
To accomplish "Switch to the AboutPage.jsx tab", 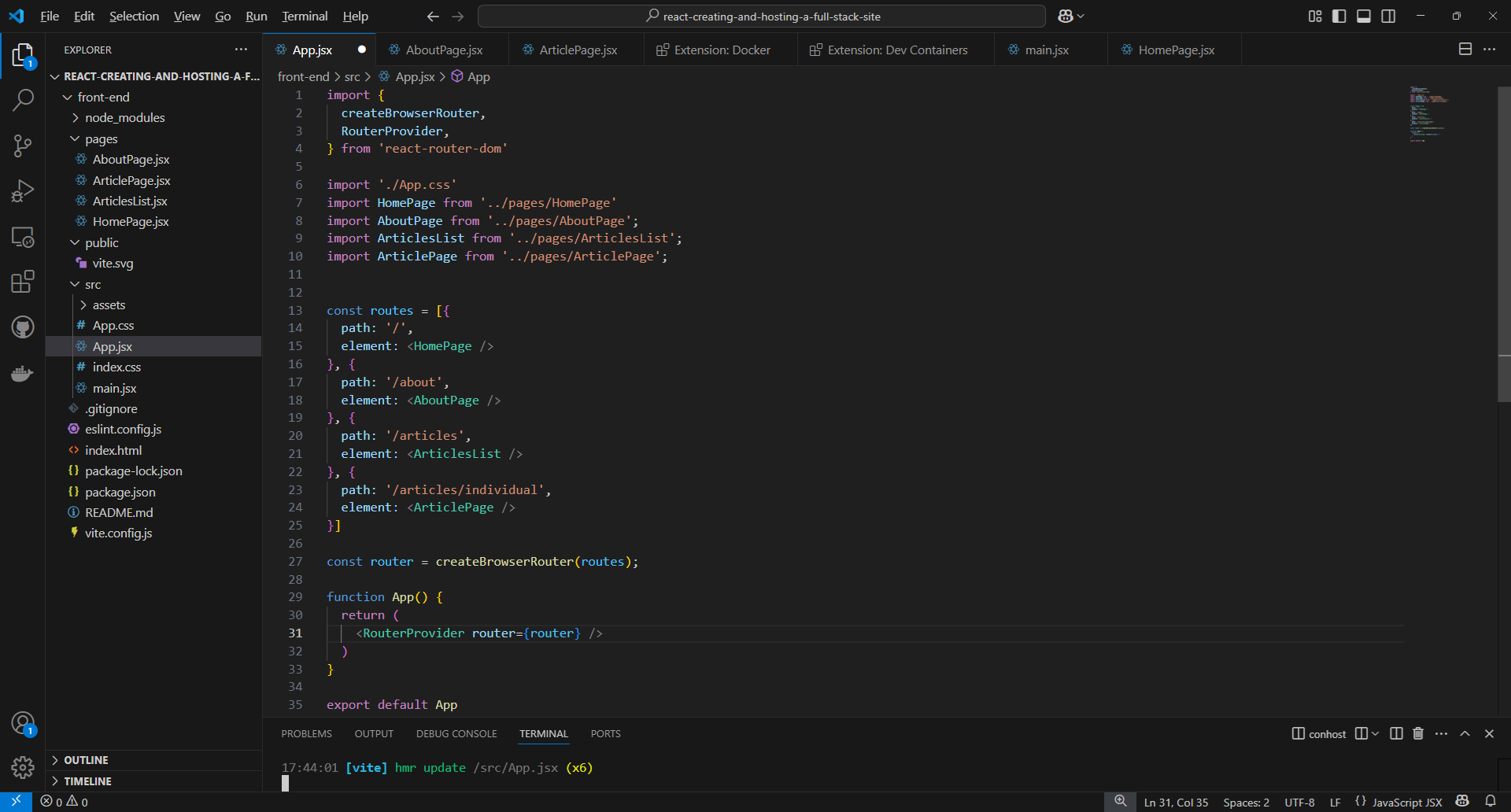I will coord(443,50).
